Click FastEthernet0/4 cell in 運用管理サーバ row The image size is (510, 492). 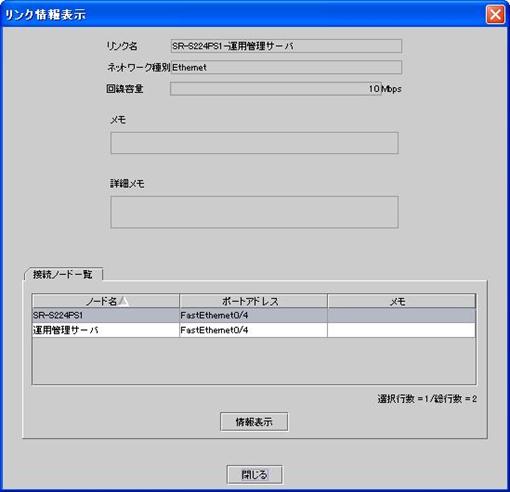click(253, 330)
